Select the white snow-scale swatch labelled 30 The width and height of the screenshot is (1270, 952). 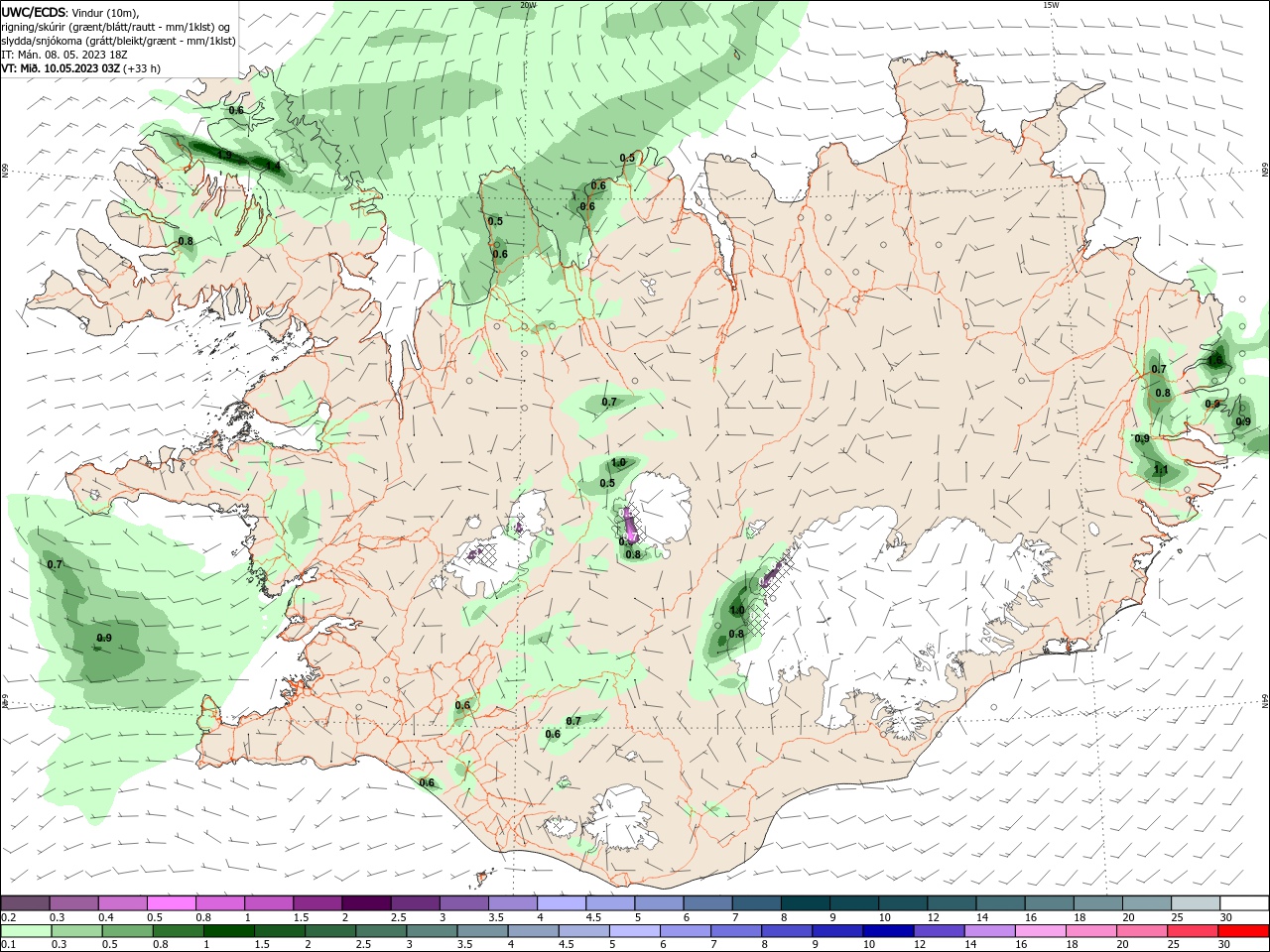[1245, 903]
